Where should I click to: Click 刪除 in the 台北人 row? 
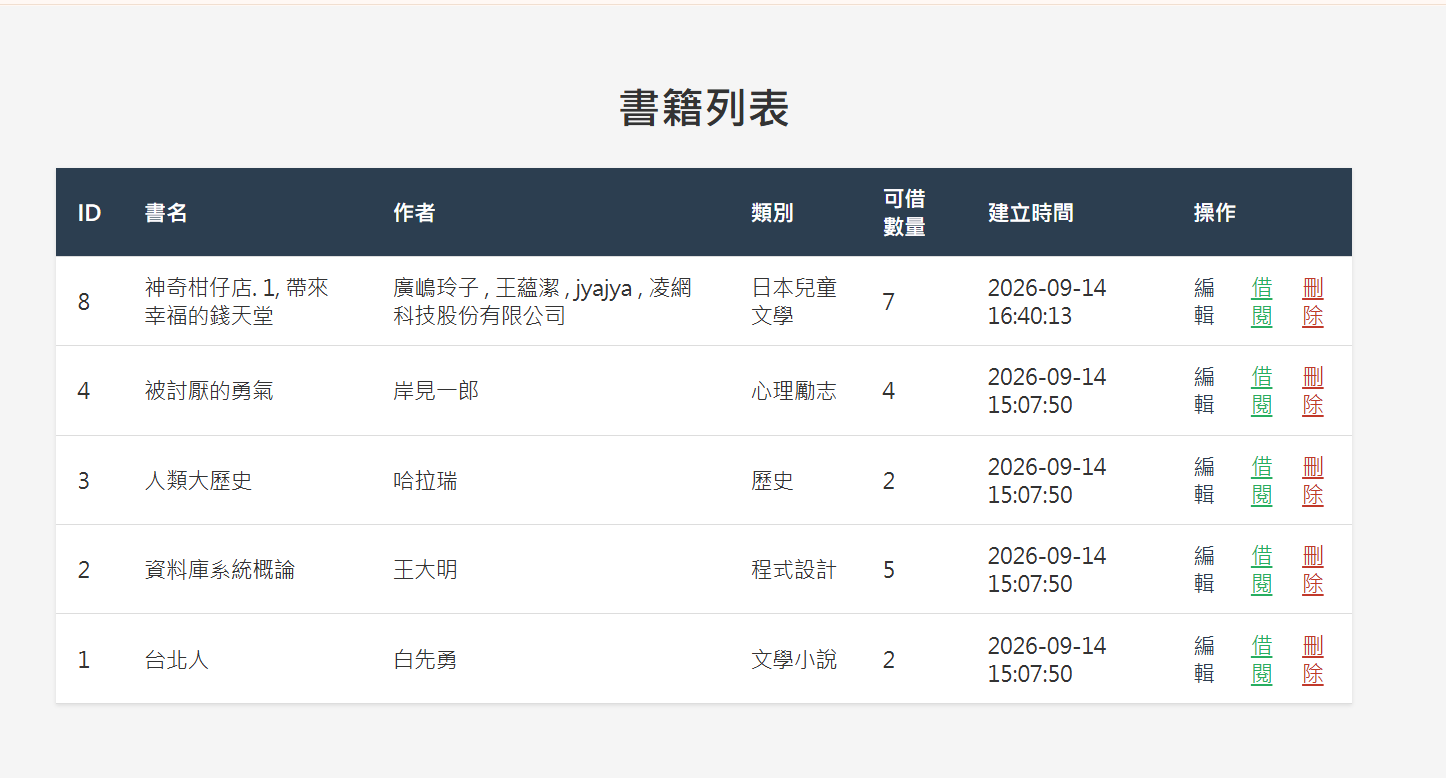point(1313,660)
